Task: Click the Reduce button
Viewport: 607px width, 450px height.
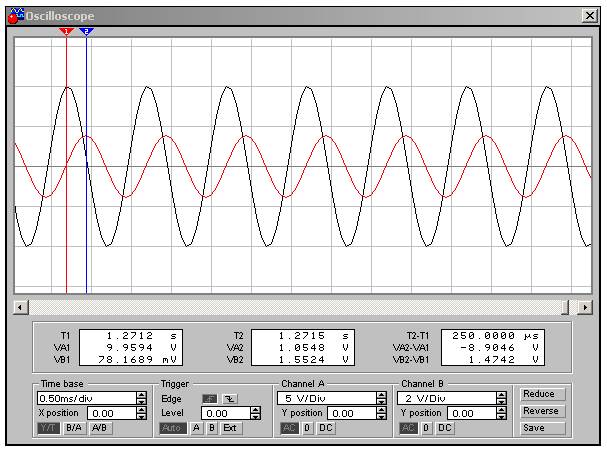Action: [542, 394]
